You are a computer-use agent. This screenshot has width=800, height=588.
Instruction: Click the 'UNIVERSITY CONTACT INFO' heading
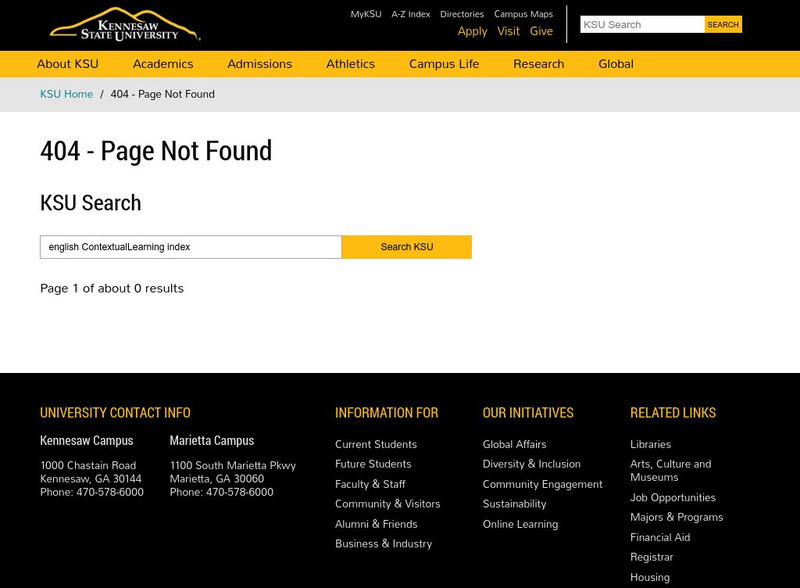tap(115, 413)
